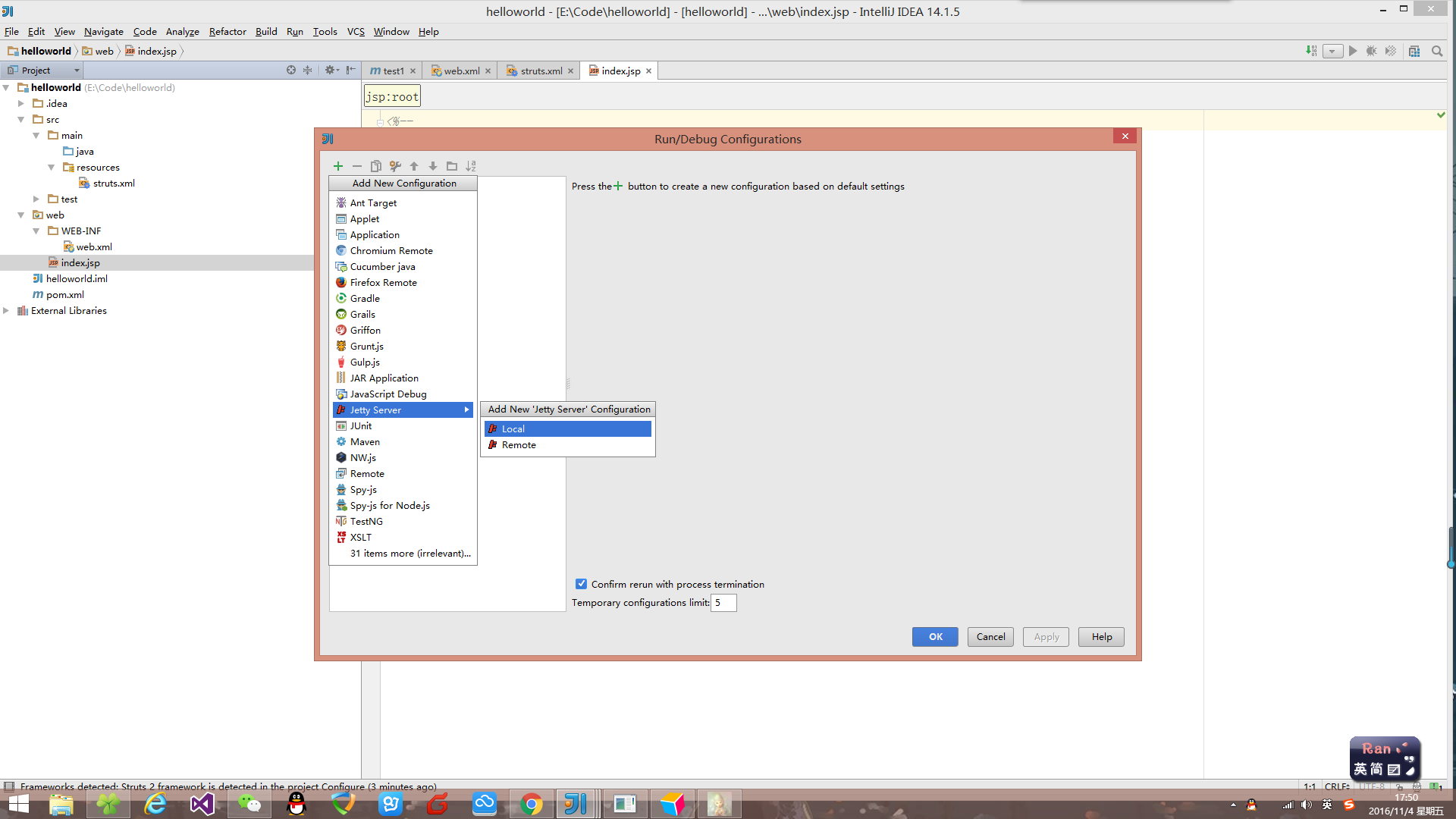This screenshot has width=1456, height=819.
Task: Expand the .idea folder
Action: click(x=21, y=104)
